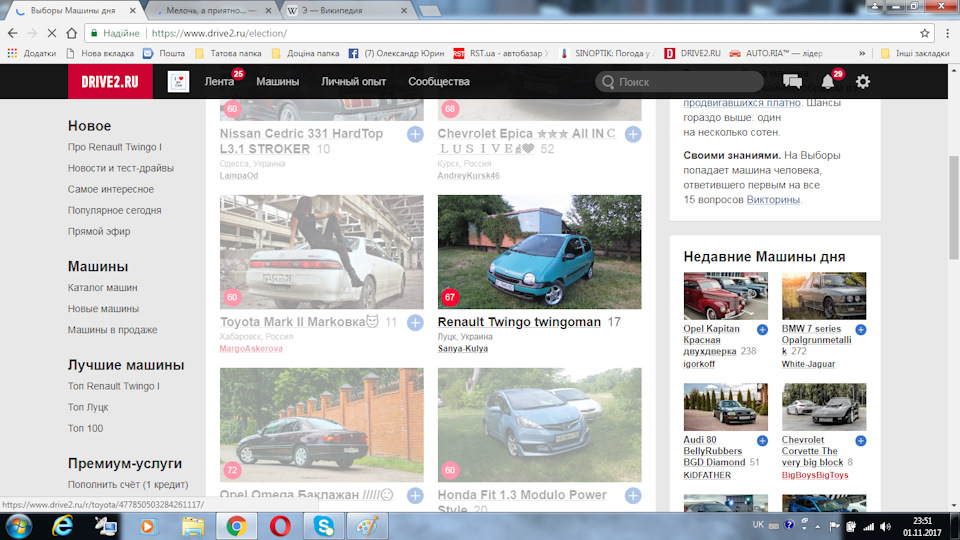Click the browser home icon
Screen dimensions: 960x540
[72, 33]
